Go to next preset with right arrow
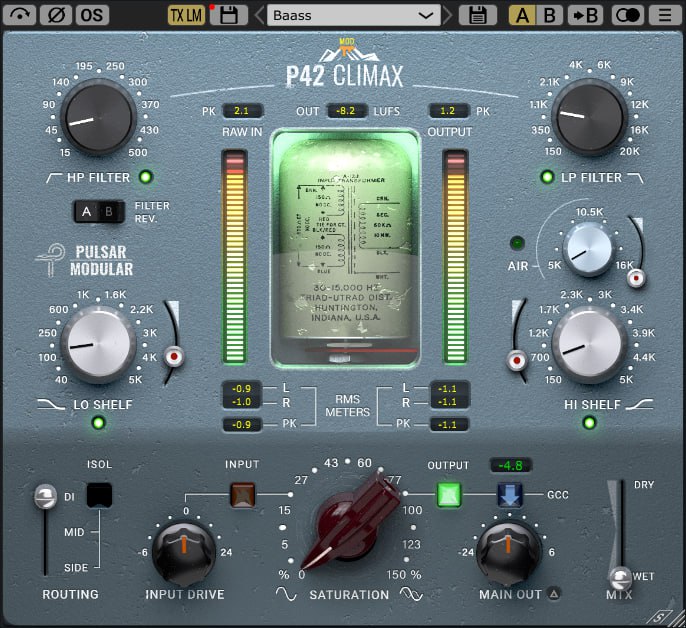Viewport: 686px width, 628px height. pos(448,16)
